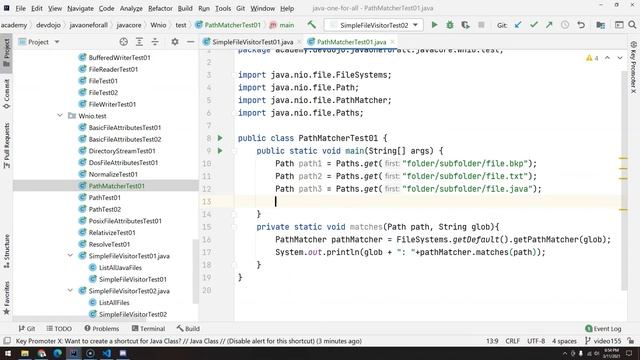Image resolution: width=640 pixels, height=360 pixels.
Task: Change file encoding UTF-8 in the status bar
Action: coord(536,341)
